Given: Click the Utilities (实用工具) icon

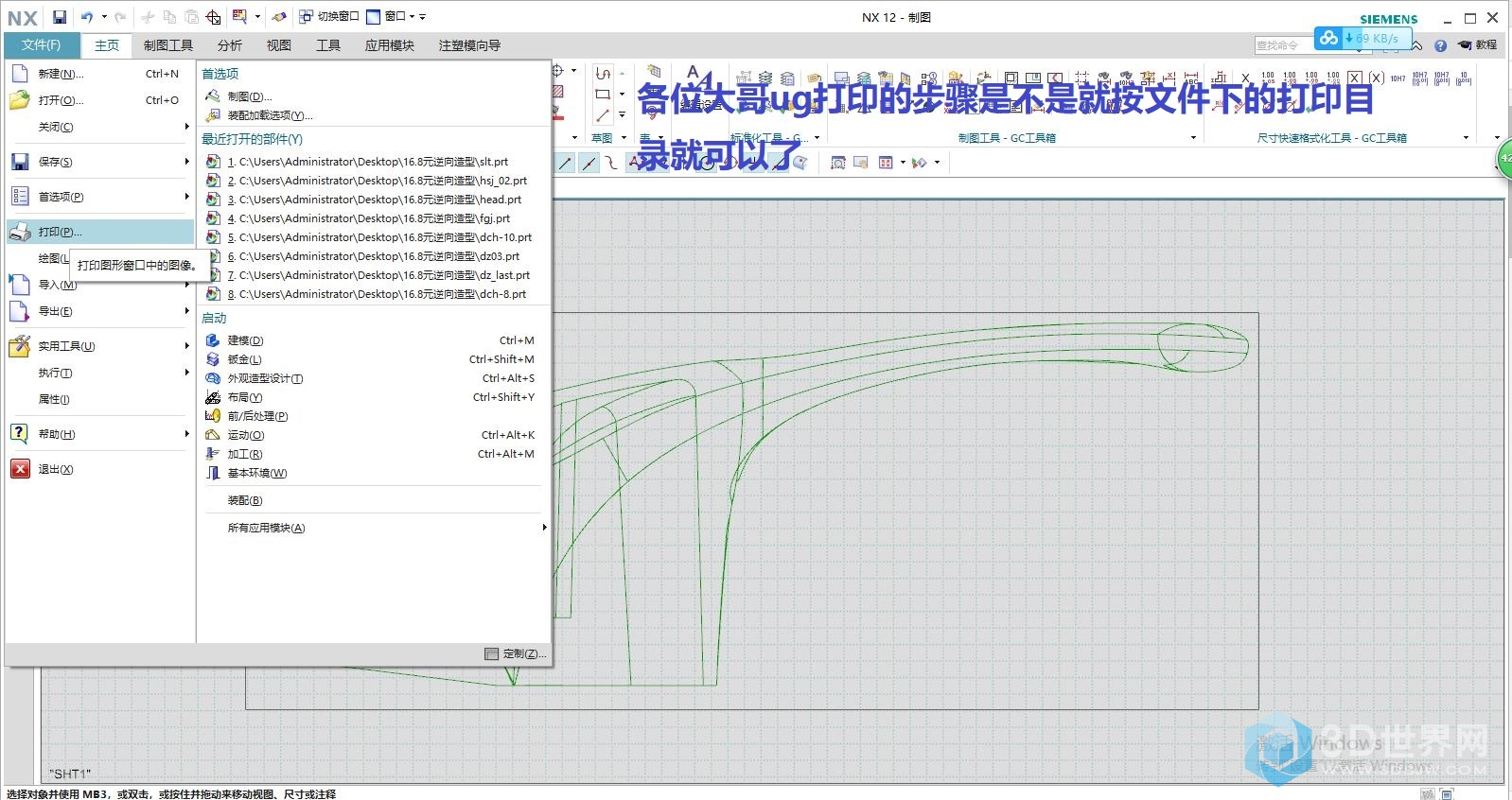Looking at the screenshot, I should tap(20, 346).
